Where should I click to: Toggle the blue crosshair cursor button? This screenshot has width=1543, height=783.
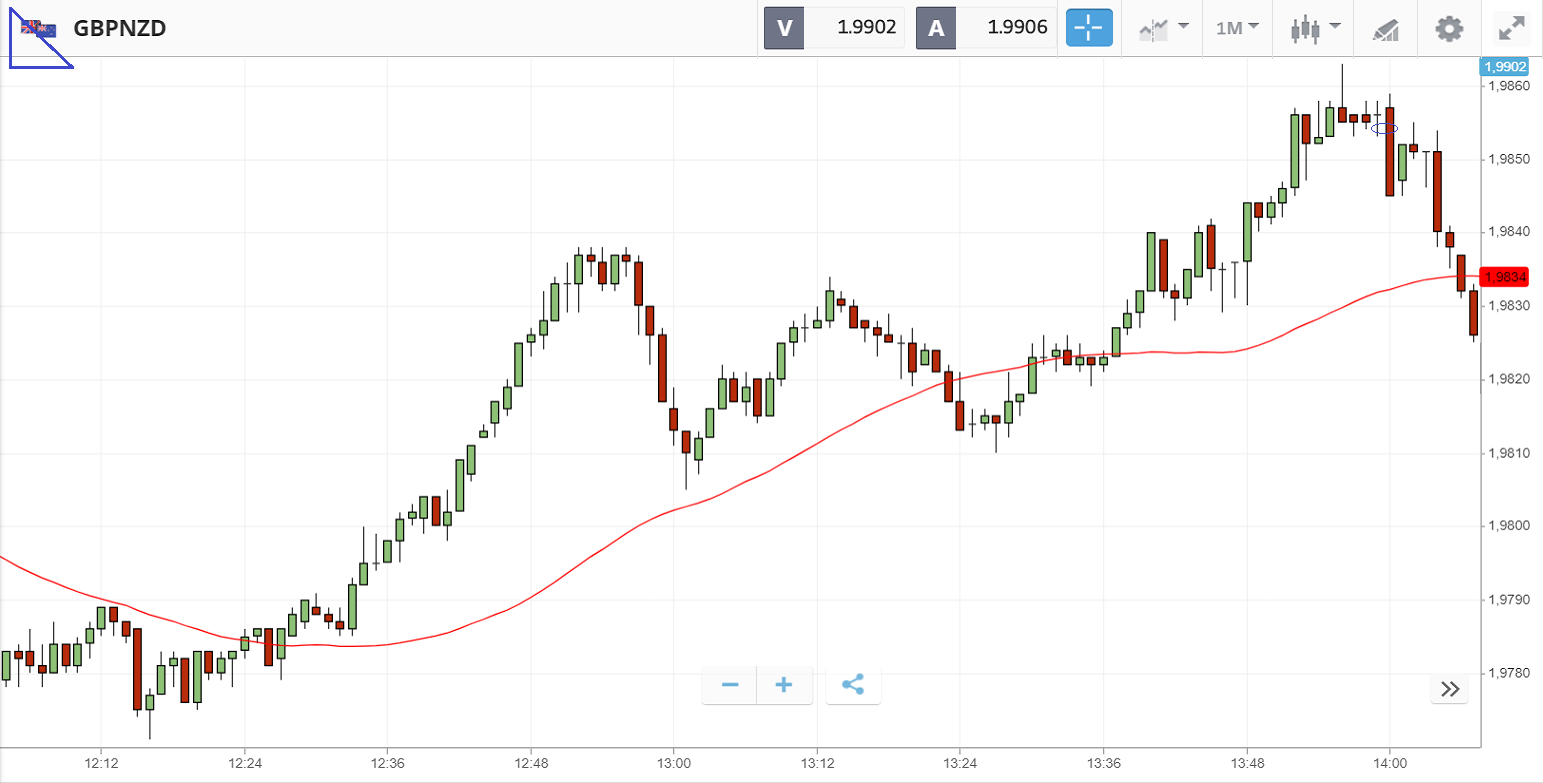[1088, 28]
